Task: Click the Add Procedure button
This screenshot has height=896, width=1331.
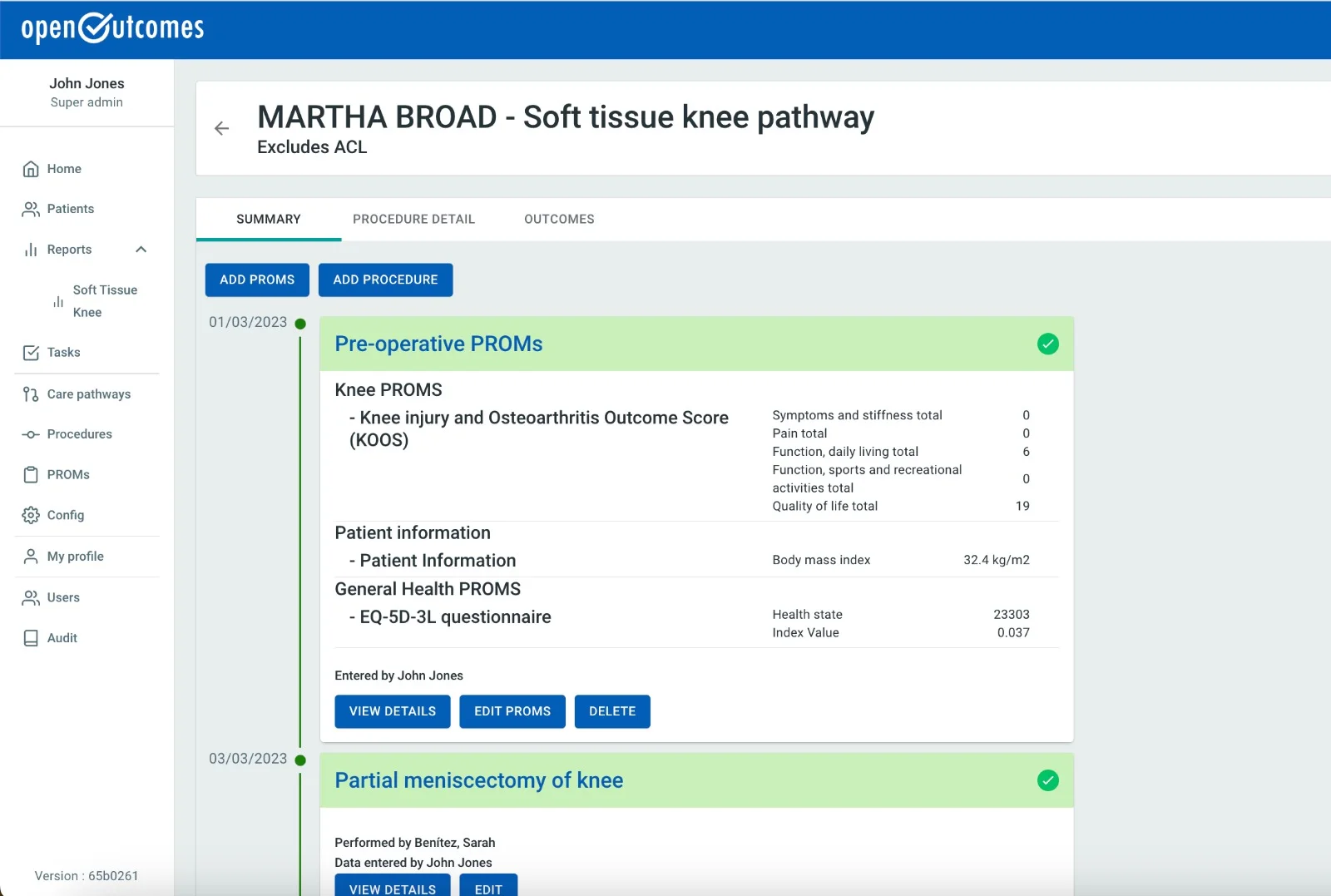Action: click(385, 280)
